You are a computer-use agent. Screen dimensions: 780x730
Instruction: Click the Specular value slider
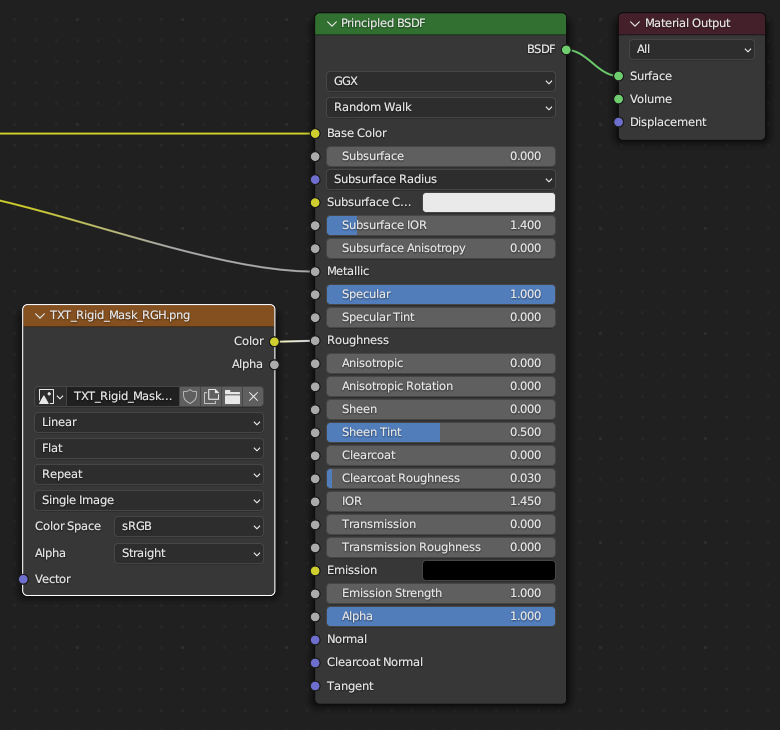440,294
